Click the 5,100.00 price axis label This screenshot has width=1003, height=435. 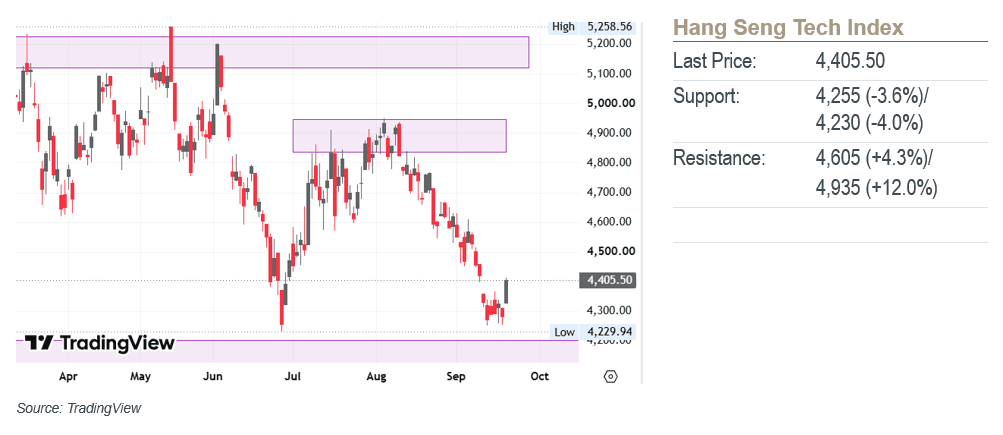pyautogui.click(x=609, y=74)
